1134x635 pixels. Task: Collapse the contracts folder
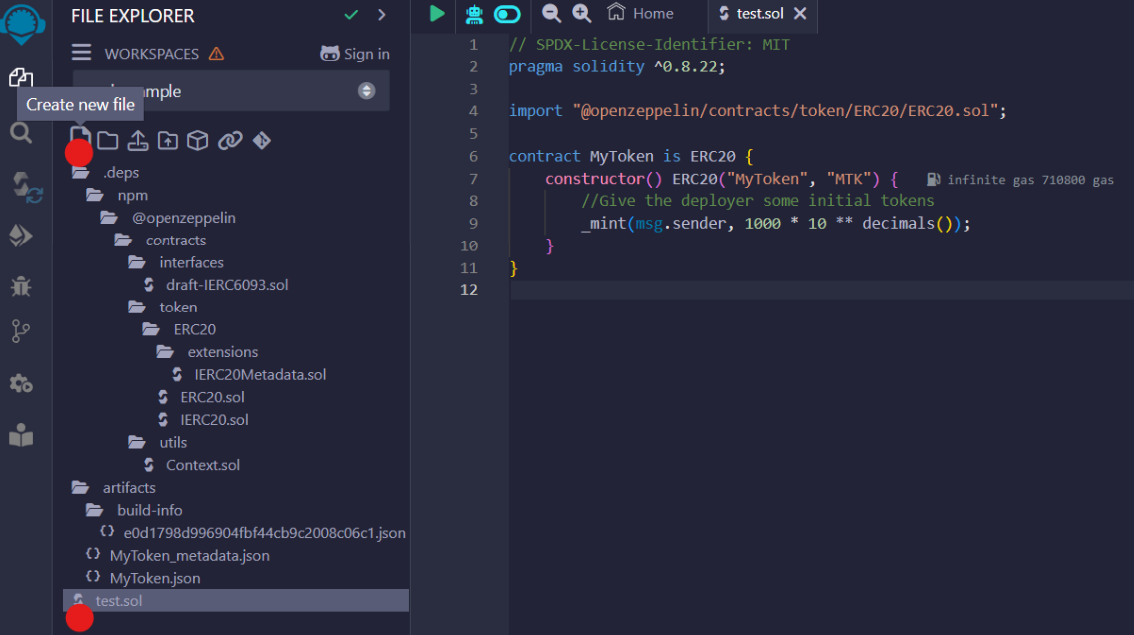pyautogui.click(x=161, y=240)
